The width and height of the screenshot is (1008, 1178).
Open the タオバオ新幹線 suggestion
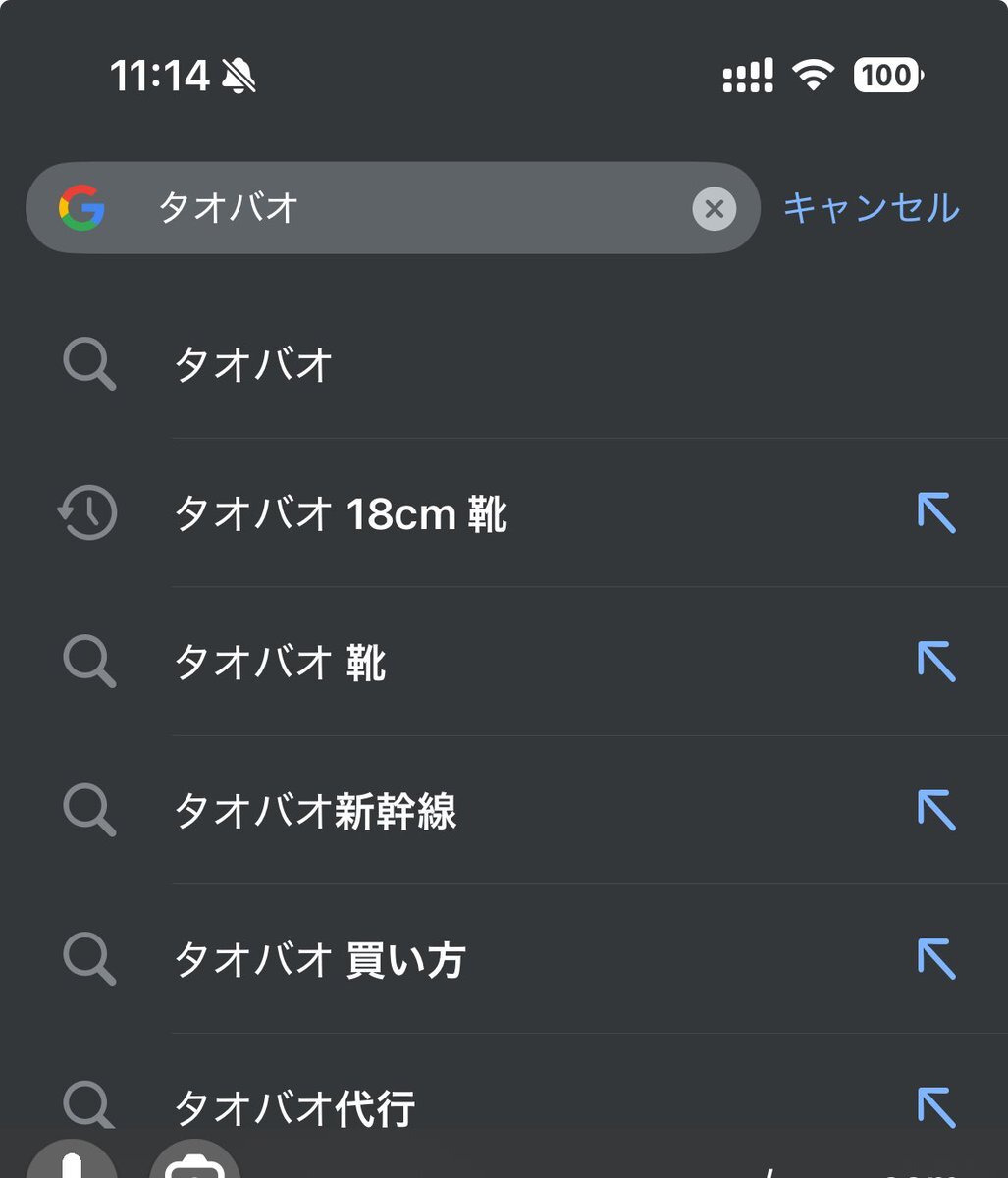pyautogui.click(x=504, y=811)
